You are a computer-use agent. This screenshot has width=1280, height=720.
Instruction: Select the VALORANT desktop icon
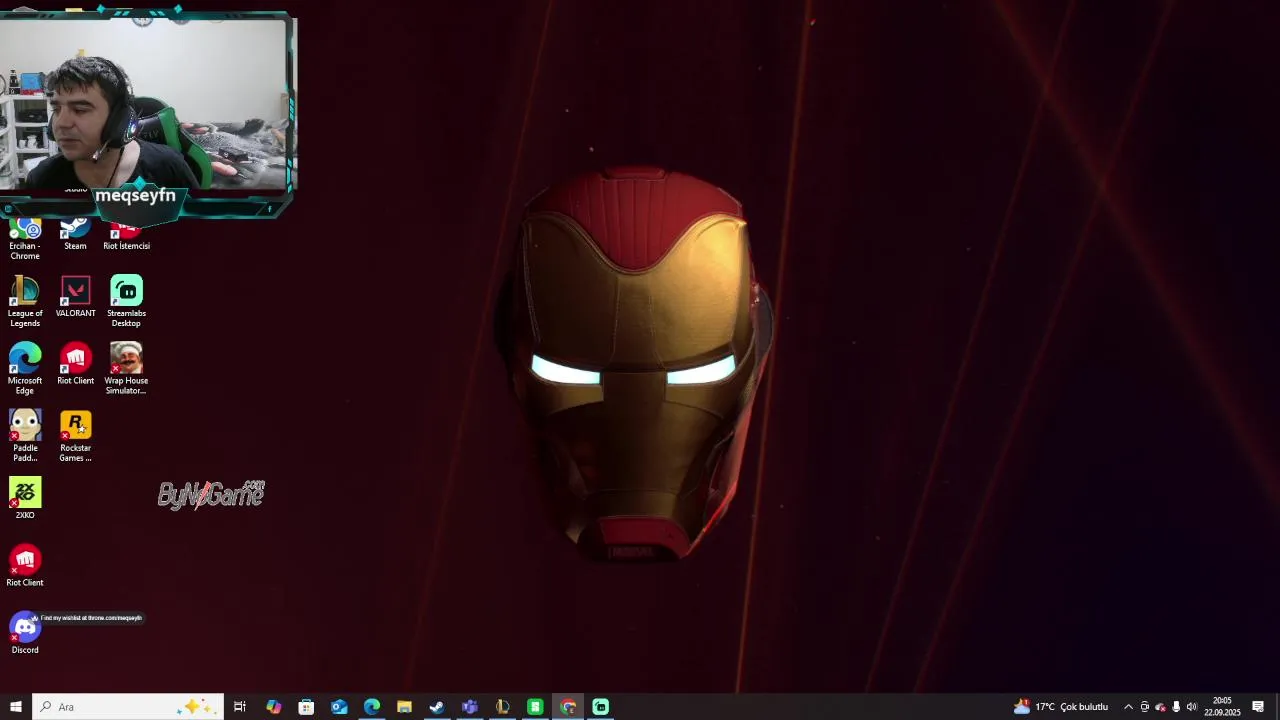tap(75, 297)
